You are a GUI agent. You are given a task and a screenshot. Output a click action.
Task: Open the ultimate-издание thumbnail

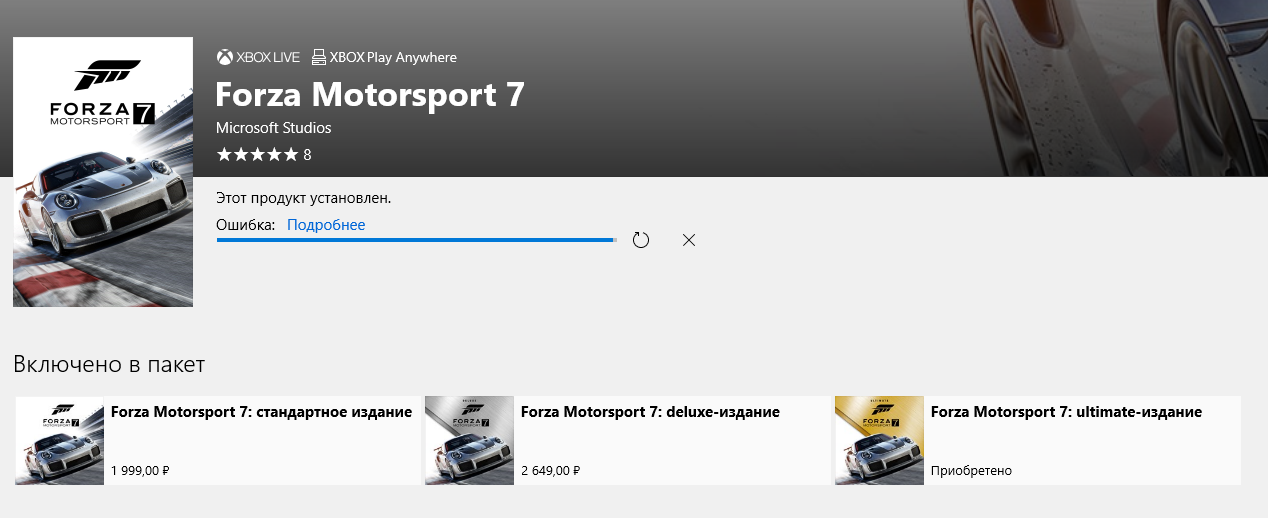(879, 441)
